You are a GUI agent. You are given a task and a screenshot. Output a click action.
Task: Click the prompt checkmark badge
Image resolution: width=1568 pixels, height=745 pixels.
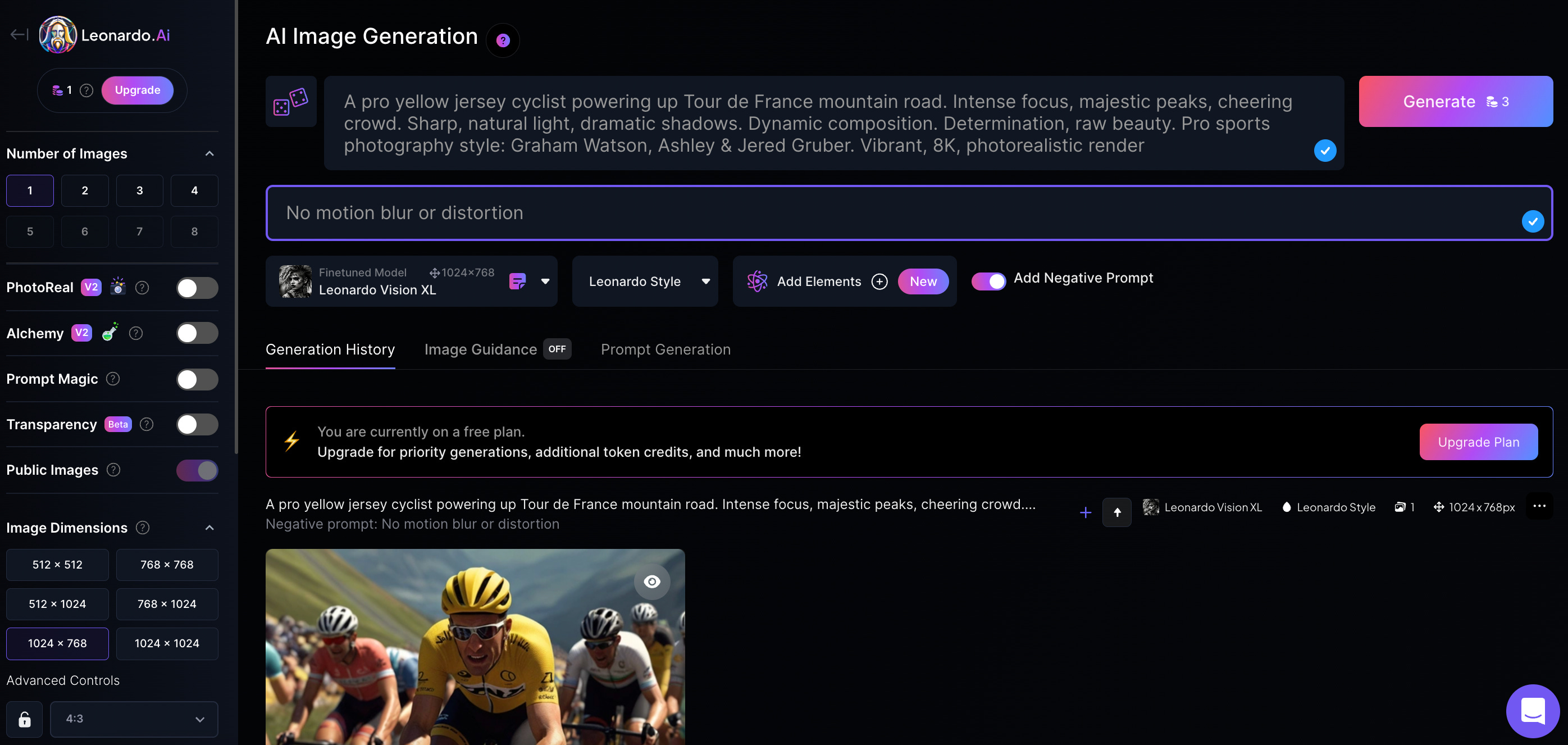coord(1324,150)
